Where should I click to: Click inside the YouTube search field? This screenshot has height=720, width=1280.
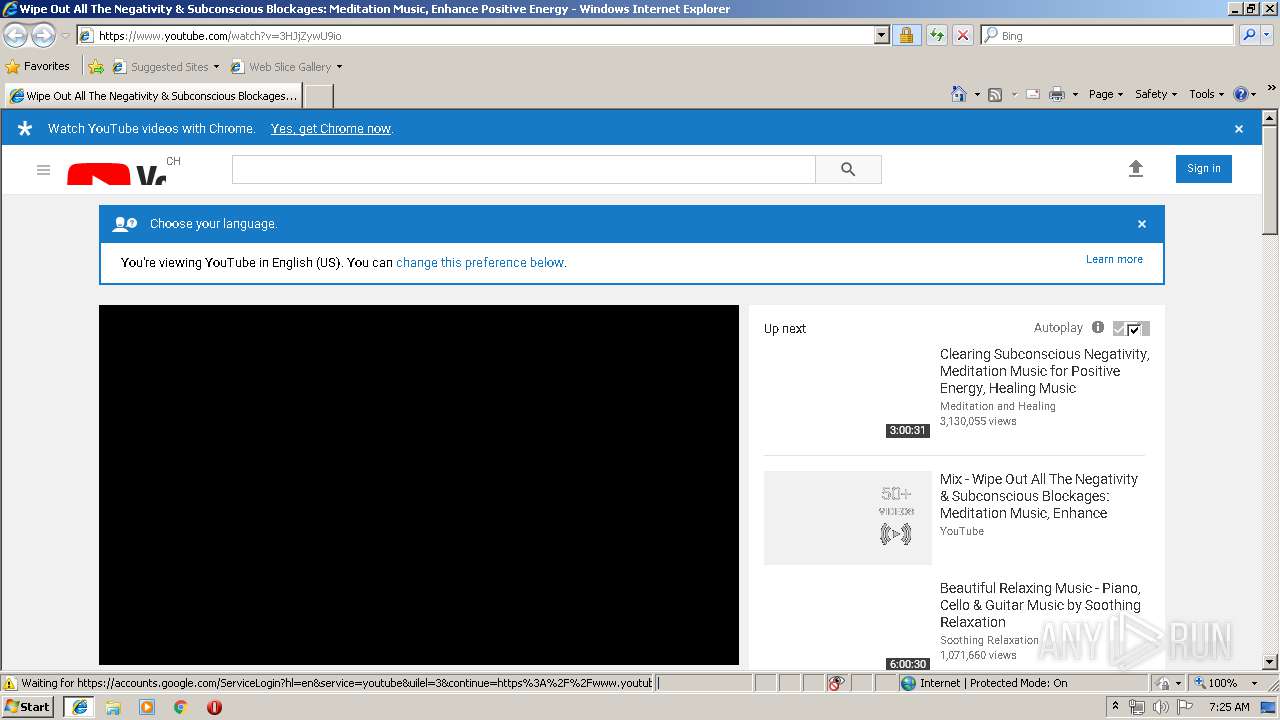pyautogui.click(x=524, y=170)
